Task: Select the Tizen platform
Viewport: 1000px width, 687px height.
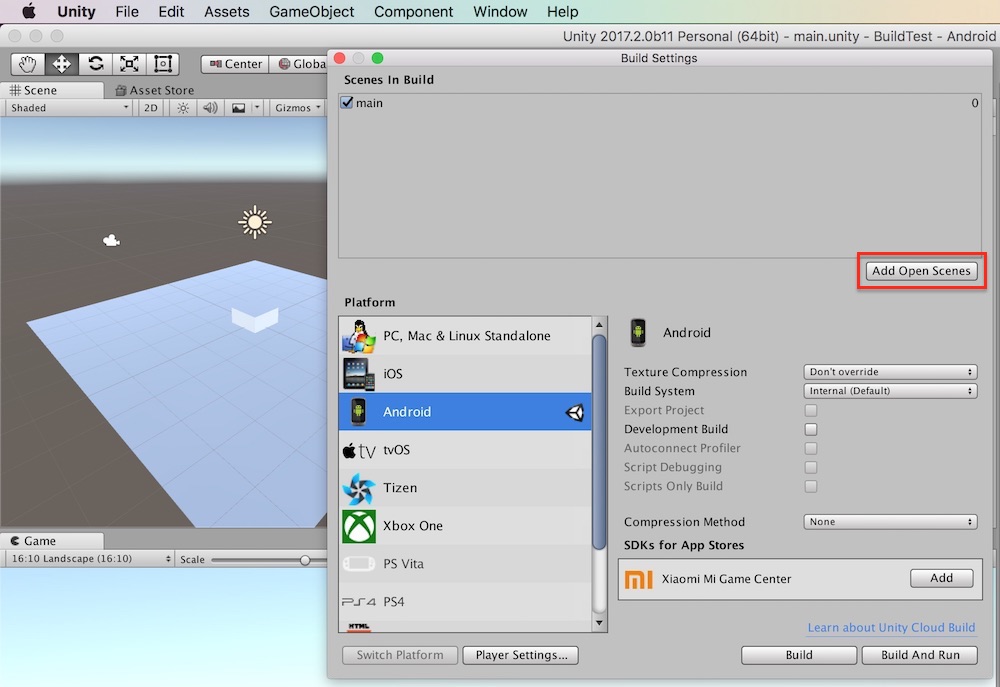Action: pyautogui.click(x=465, y=488)
